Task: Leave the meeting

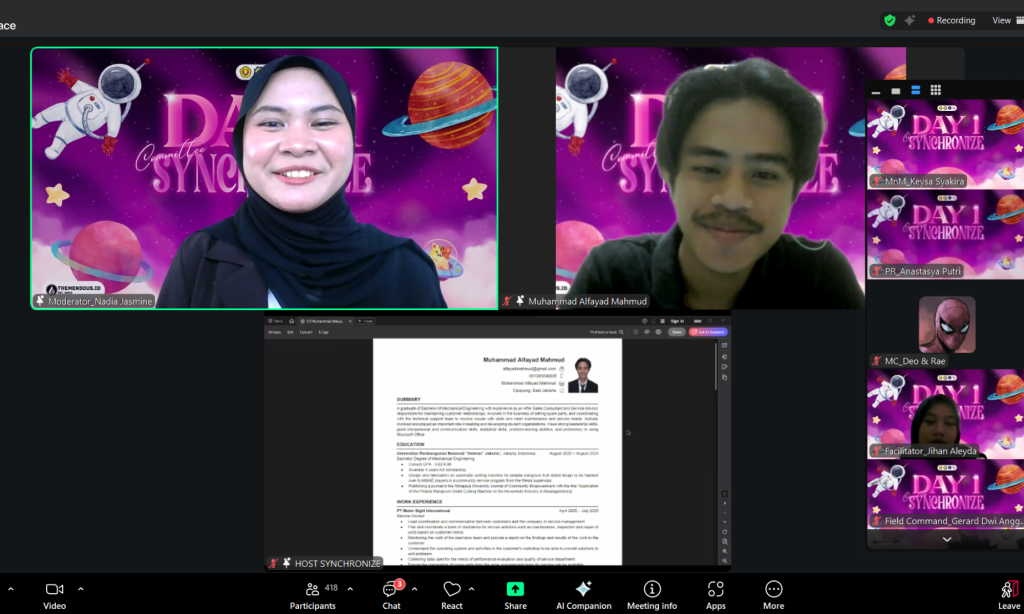Action: [x=1010, y=595]
